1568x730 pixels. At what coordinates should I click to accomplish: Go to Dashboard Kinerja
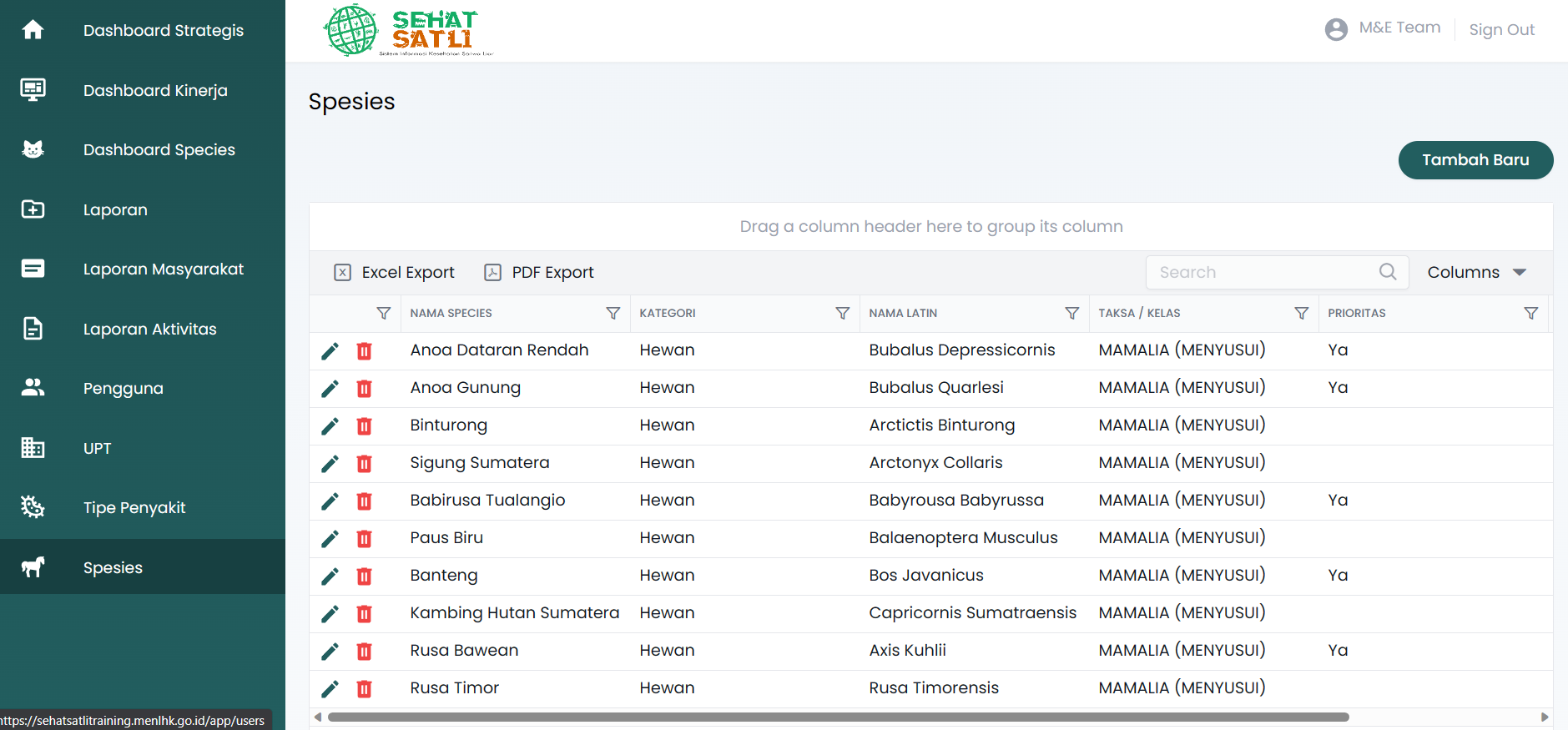pos(155,90)
